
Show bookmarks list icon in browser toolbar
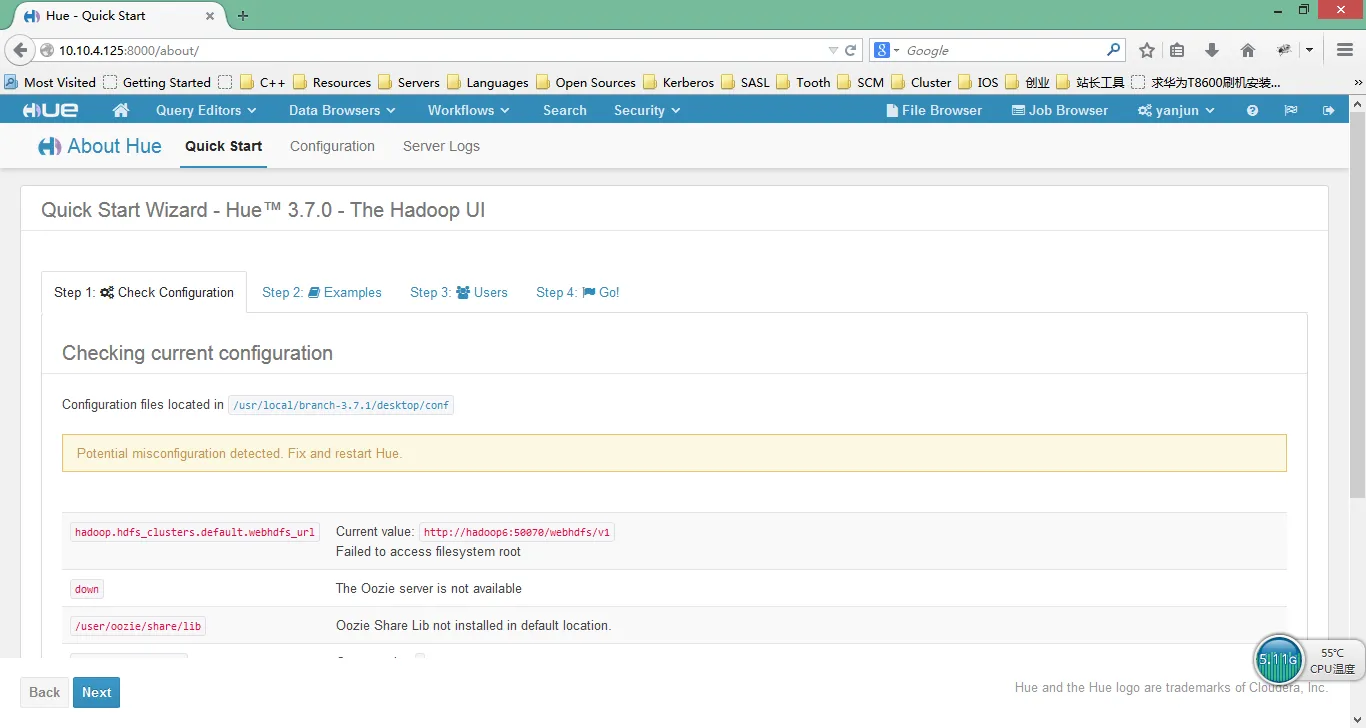pyautogui.click(x=1177, y=50)
